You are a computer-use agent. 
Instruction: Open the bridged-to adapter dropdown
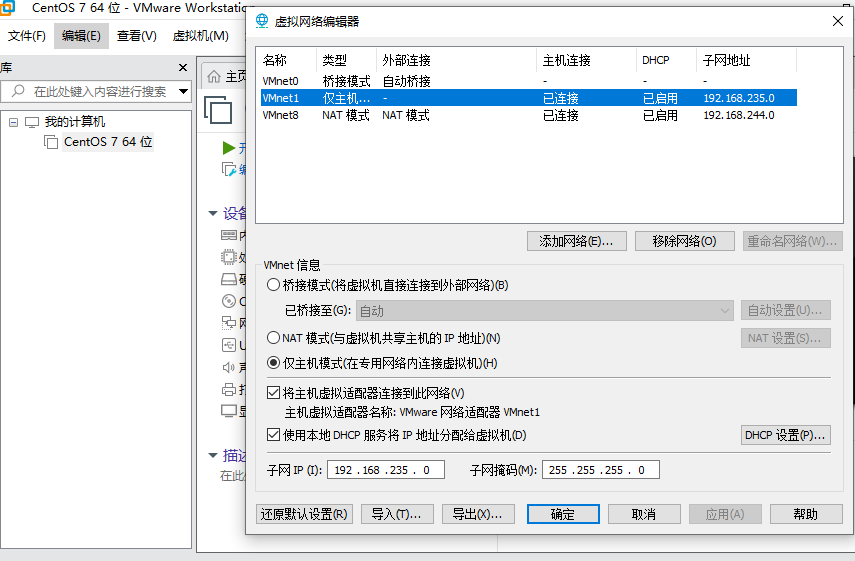tap(545, 311)
